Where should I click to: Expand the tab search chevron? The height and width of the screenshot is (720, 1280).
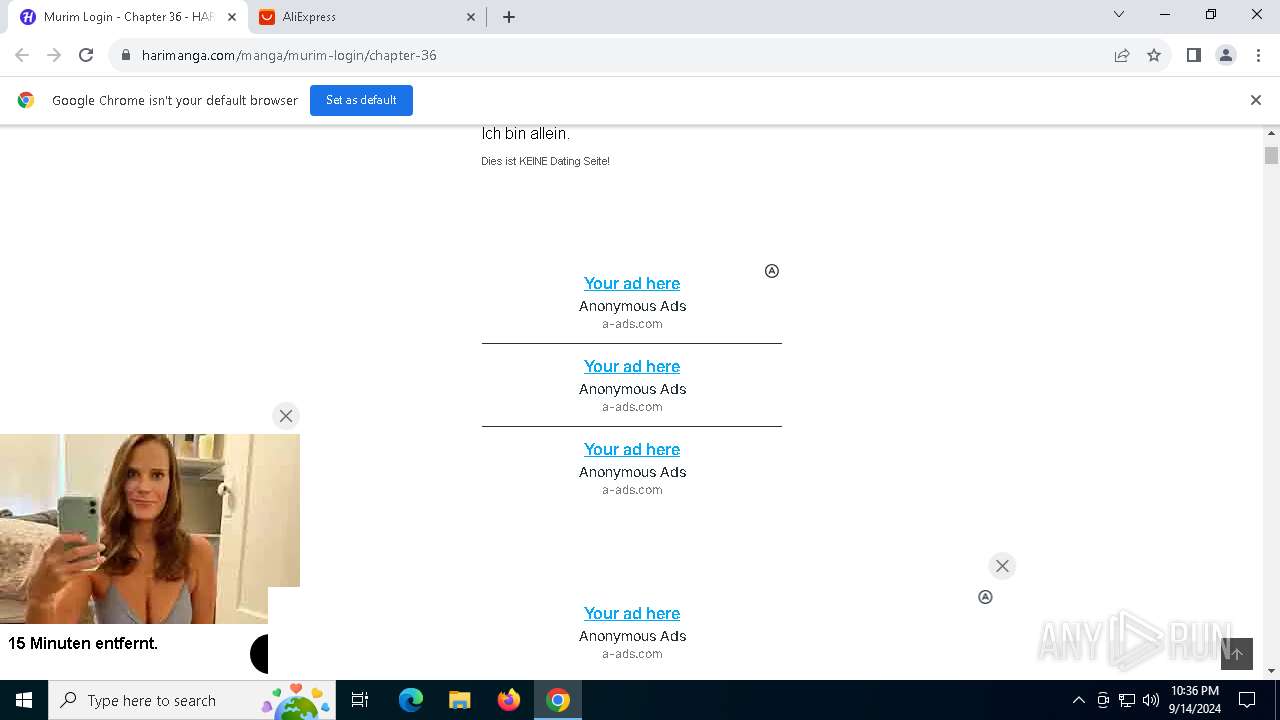point(1119,14)
